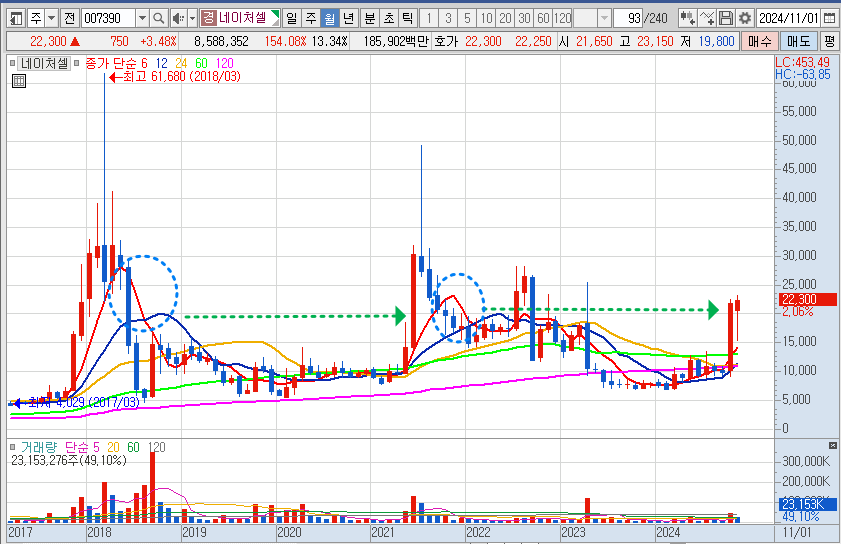Screen dimensions: 841x544
Task: Click the left panel toggle icon
Action: pos(16,19)
